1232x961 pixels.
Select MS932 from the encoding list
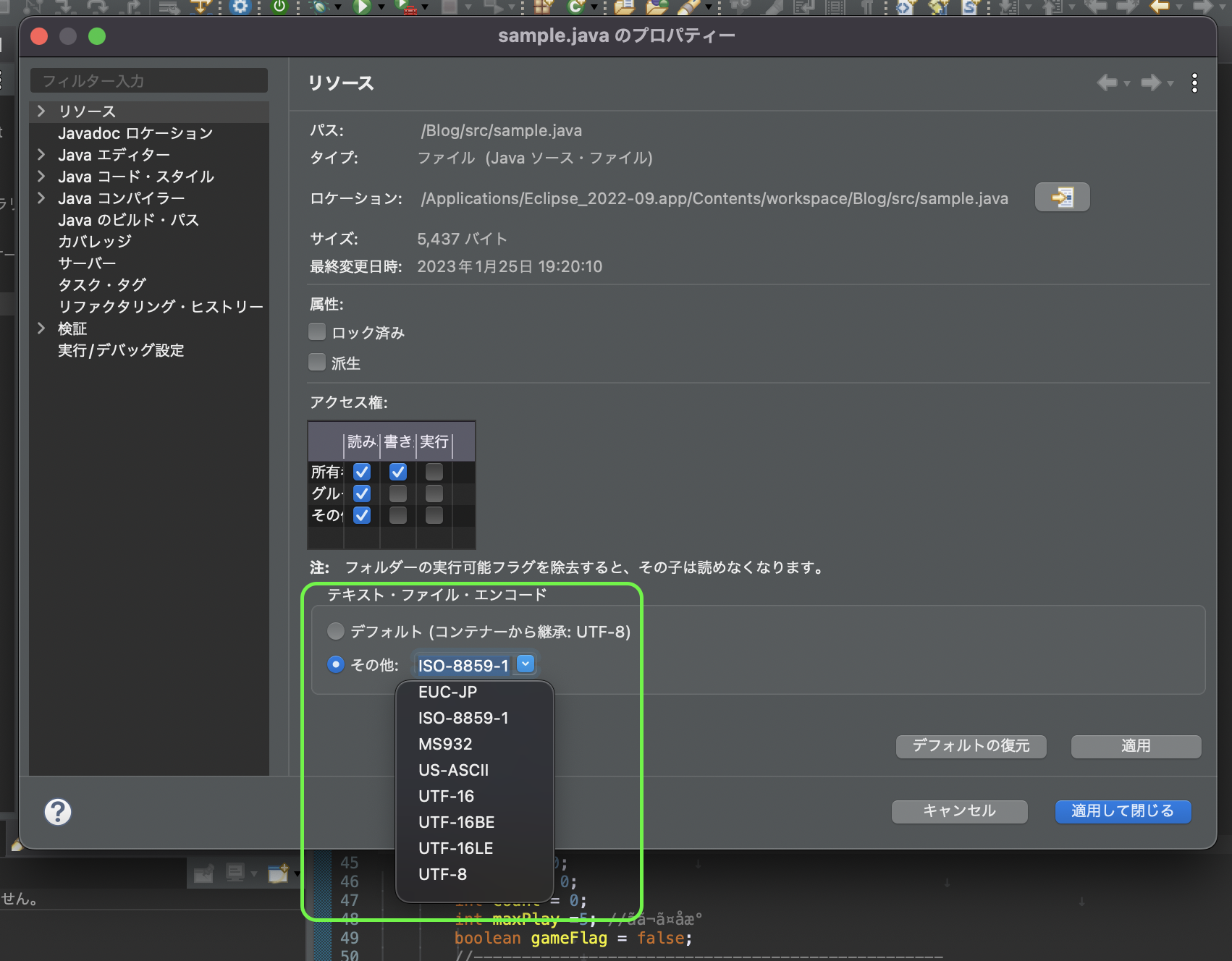tap(445, 744)
